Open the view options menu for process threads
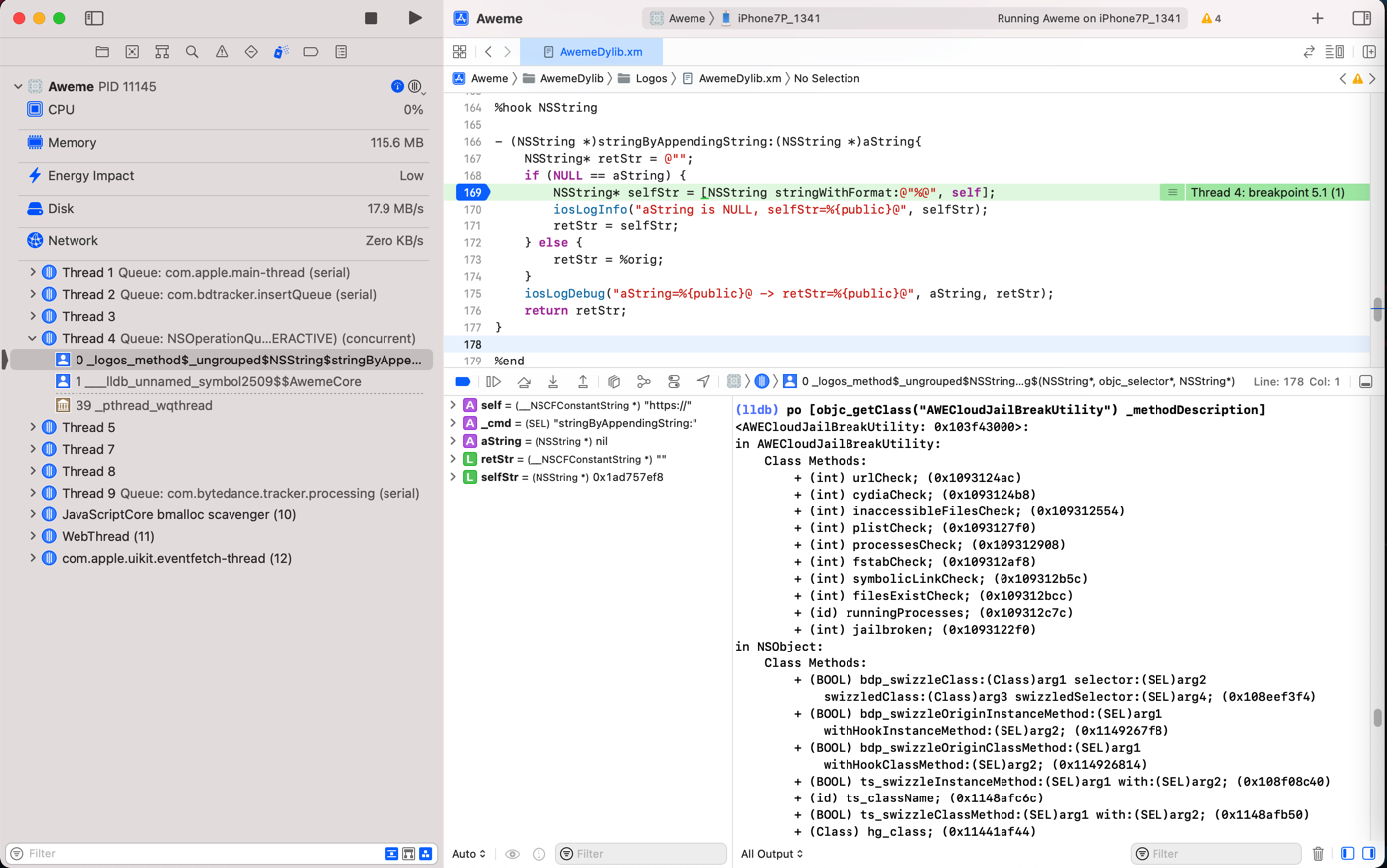This screenshot has height=868, width=1387. click(x=416, y=87)
